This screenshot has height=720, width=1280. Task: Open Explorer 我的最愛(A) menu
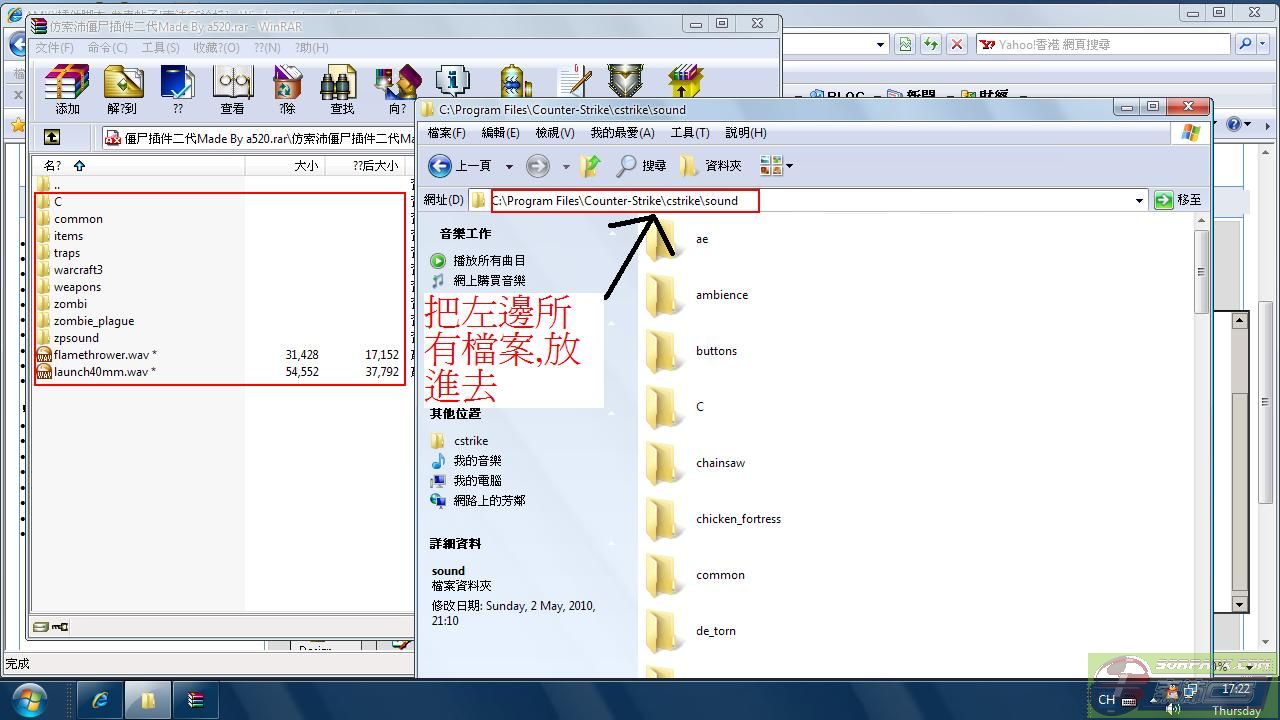tap(622, 133)
